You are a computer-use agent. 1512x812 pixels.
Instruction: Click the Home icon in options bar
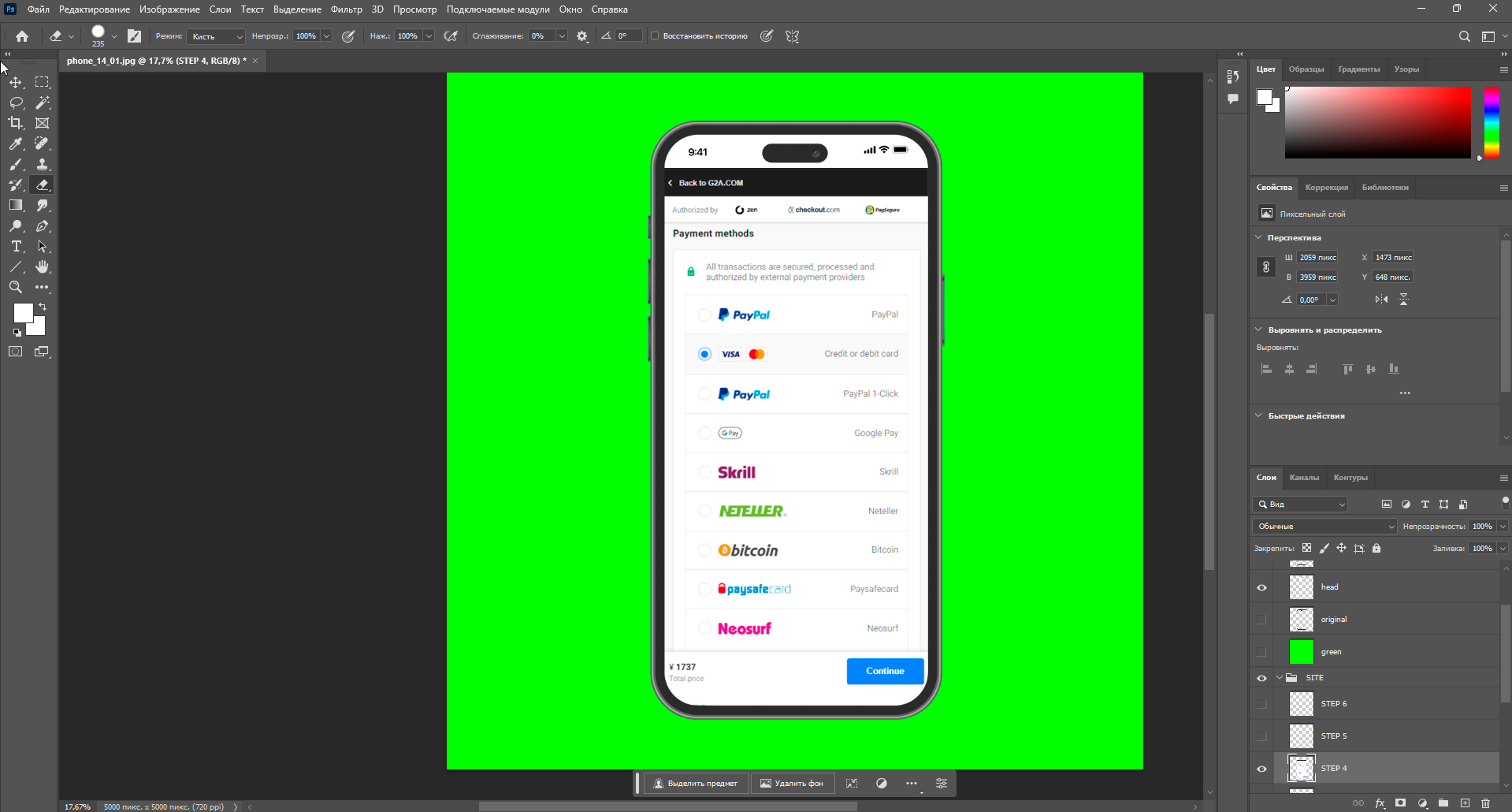click(22, 36)
